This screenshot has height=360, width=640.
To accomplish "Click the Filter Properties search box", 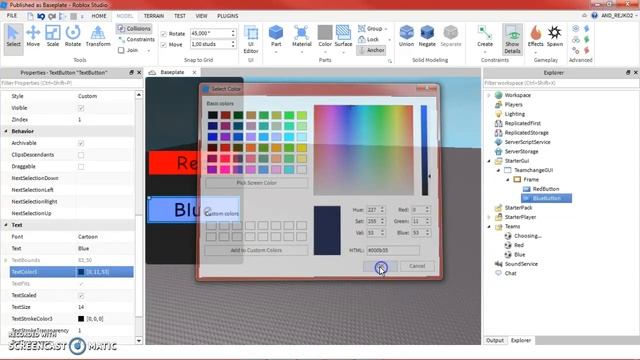I will coord(71,83).
